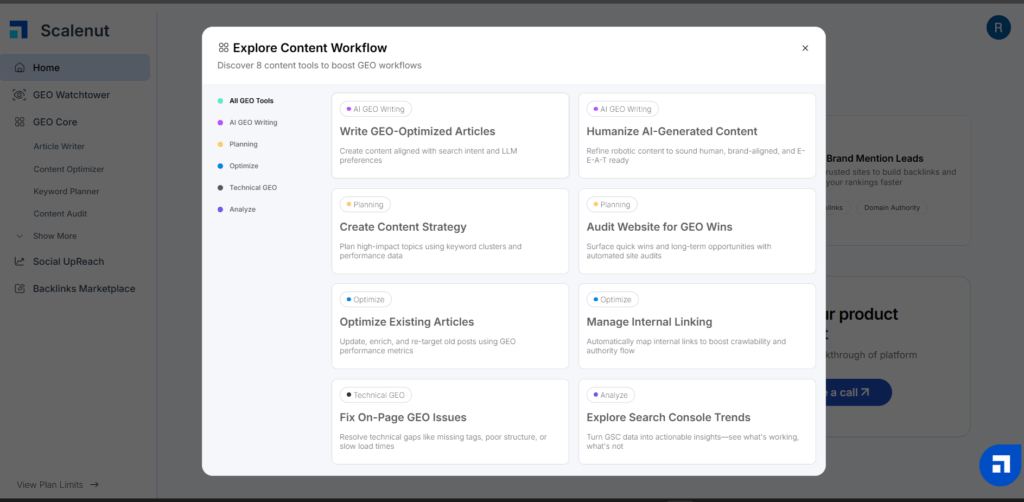Click Analyze tag on Search Console Trends card
1024x502 pixels.
coord(611,395)
